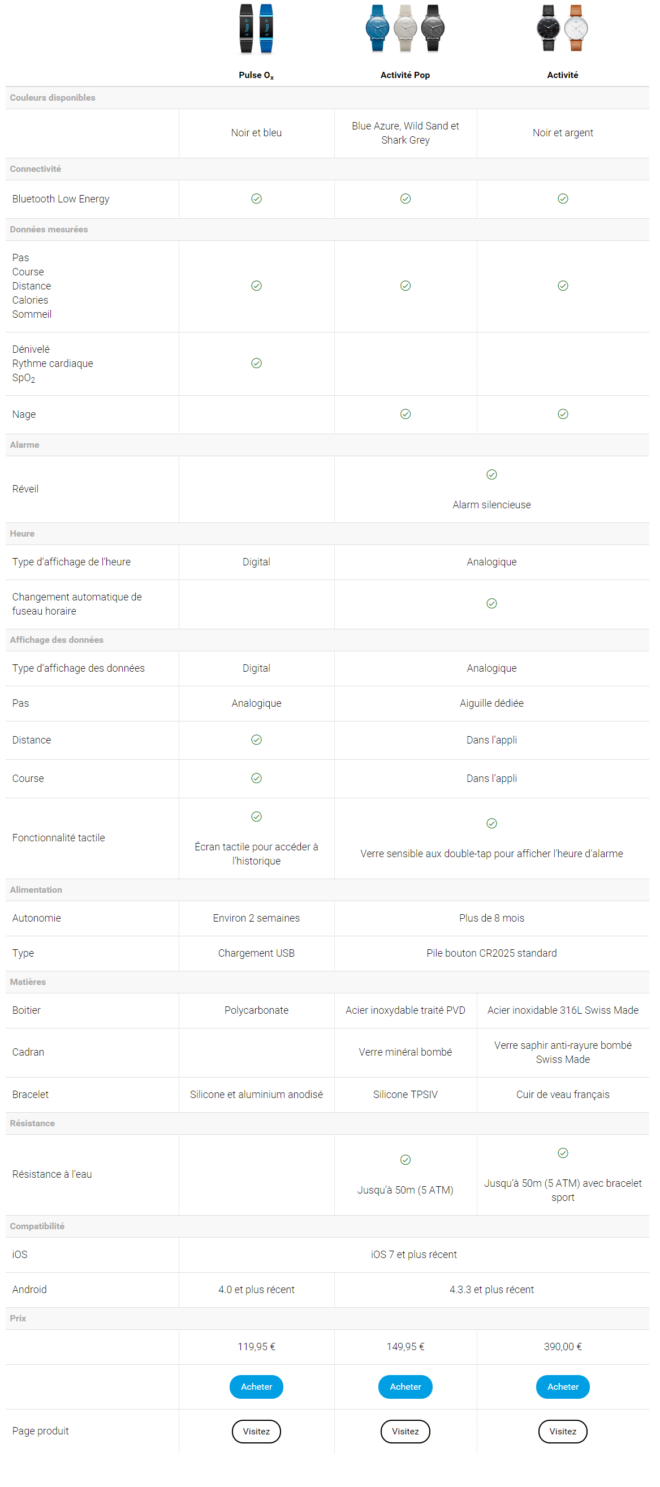This screenshot has width=660, height=1487.
Task: Click the Dénivelé heart rate check icon
Action: (x=256, y=363)
